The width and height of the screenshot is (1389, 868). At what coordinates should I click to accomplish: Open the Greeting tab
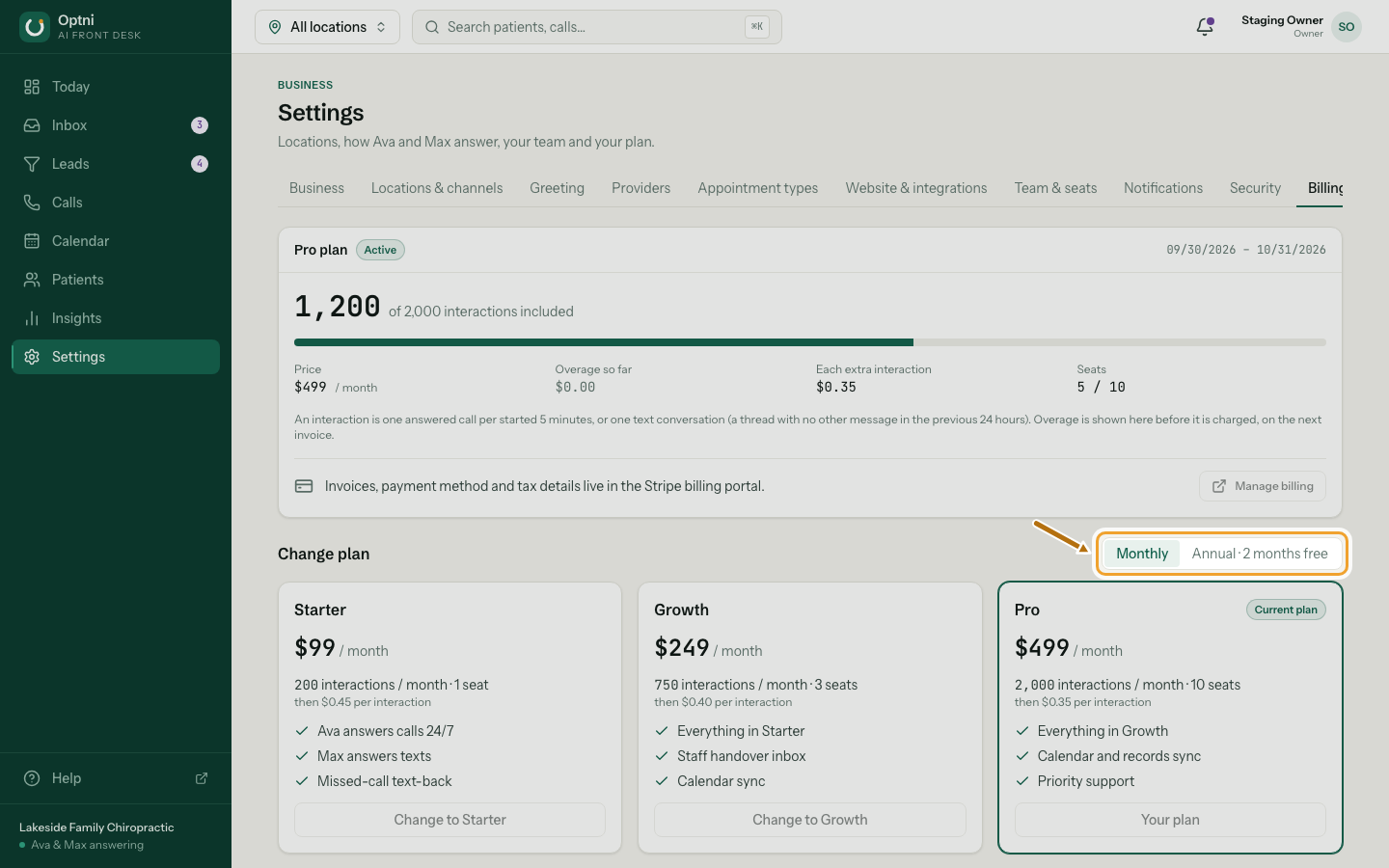point(557,188)
